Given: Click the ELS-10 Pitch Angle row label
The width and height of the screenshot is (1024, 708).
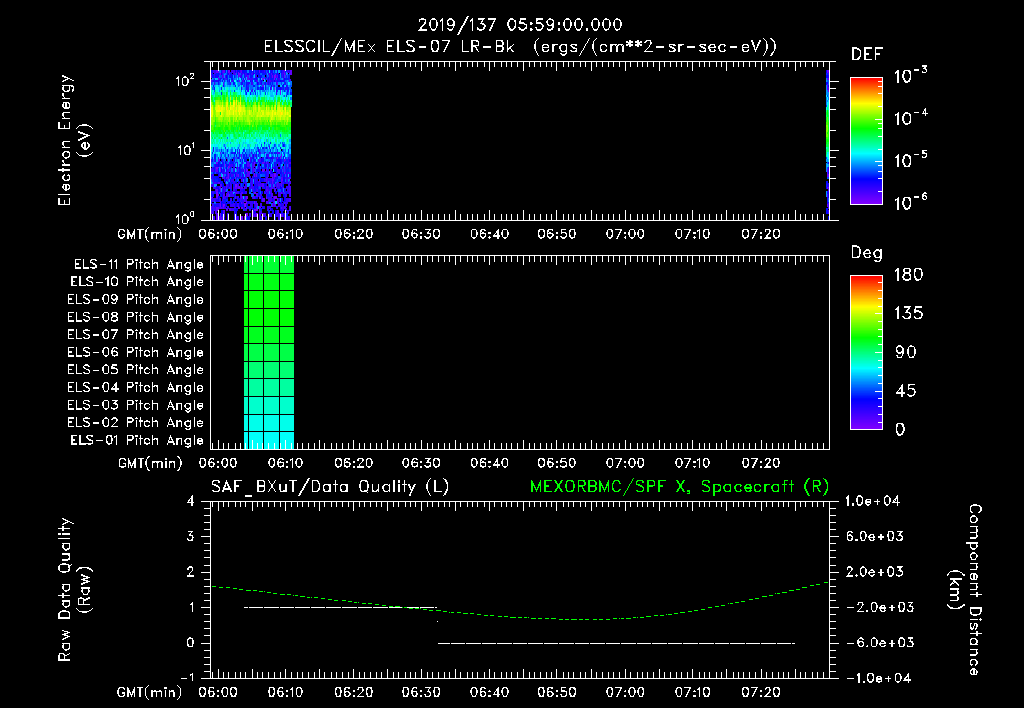Looking at the screenshot, I should pos(137,282).
